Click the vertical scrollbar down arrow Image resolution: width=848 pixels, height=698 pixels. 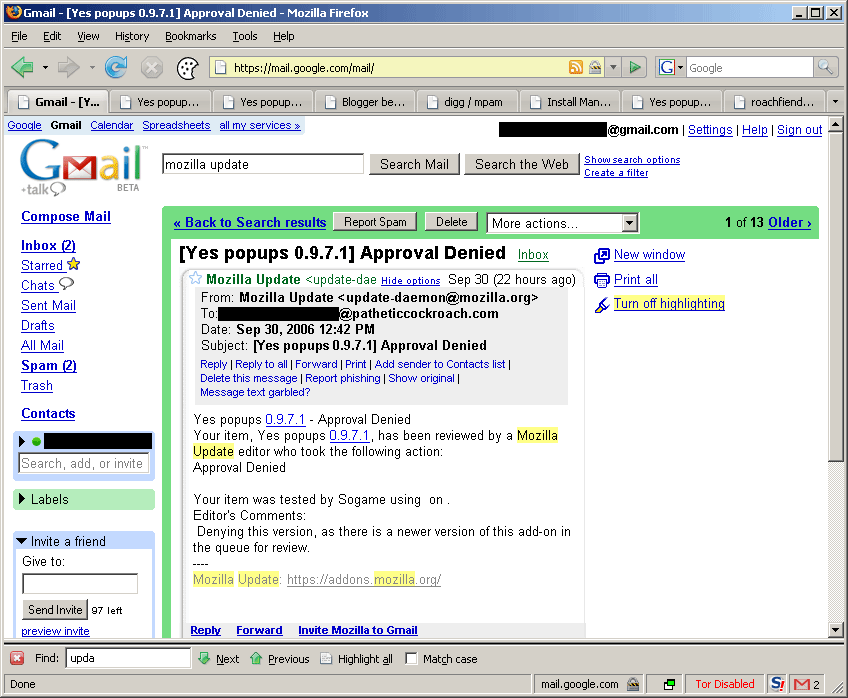tap(835, 629)
